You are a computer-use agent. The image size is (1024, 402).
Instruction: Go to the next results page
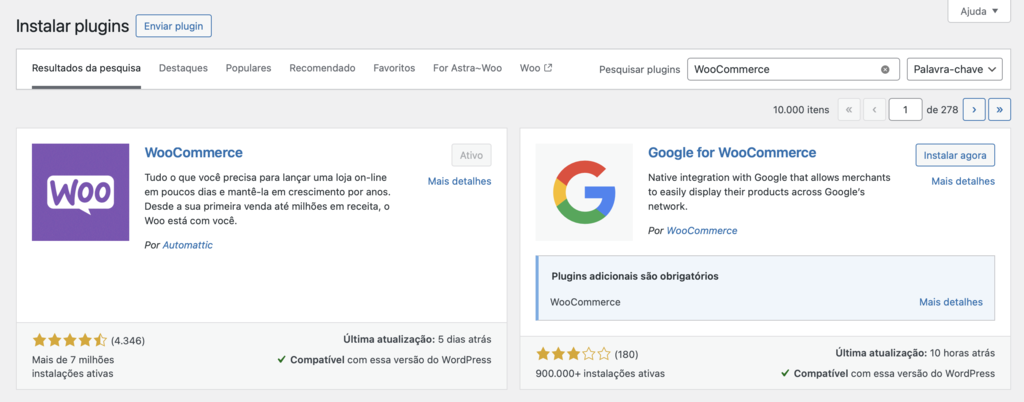click(x=974, y=110)
